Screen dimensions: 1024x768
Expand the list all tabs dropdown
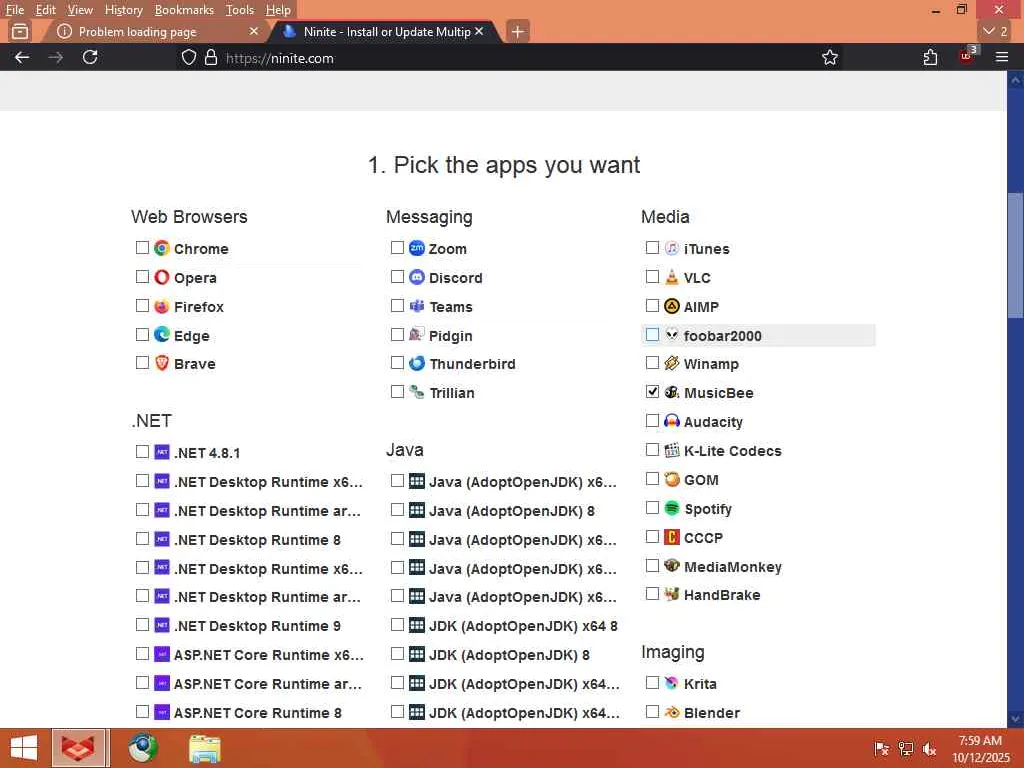pyautogui.click(x=995, y=31)
